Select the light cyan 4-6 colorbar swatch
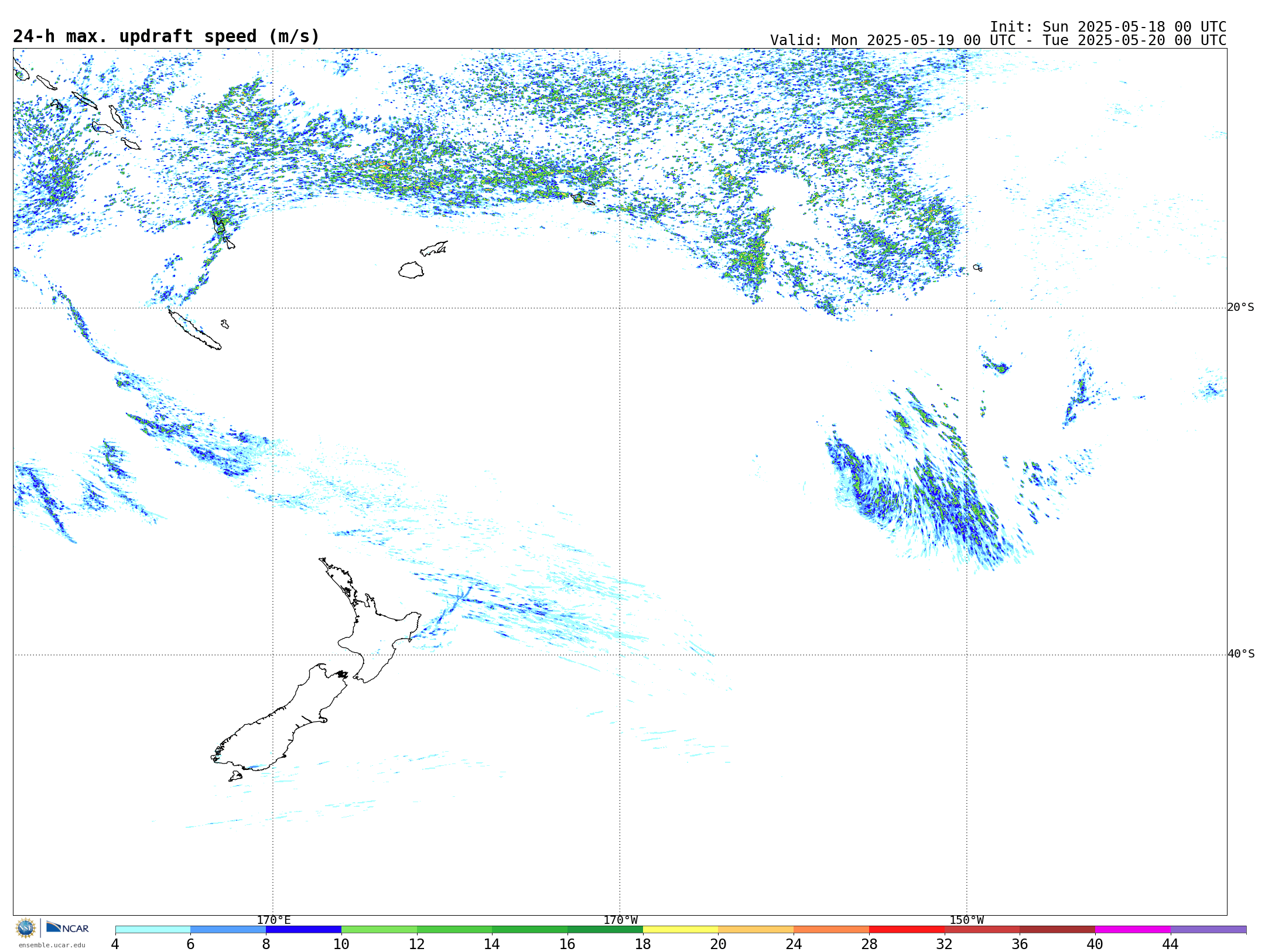 153,930
